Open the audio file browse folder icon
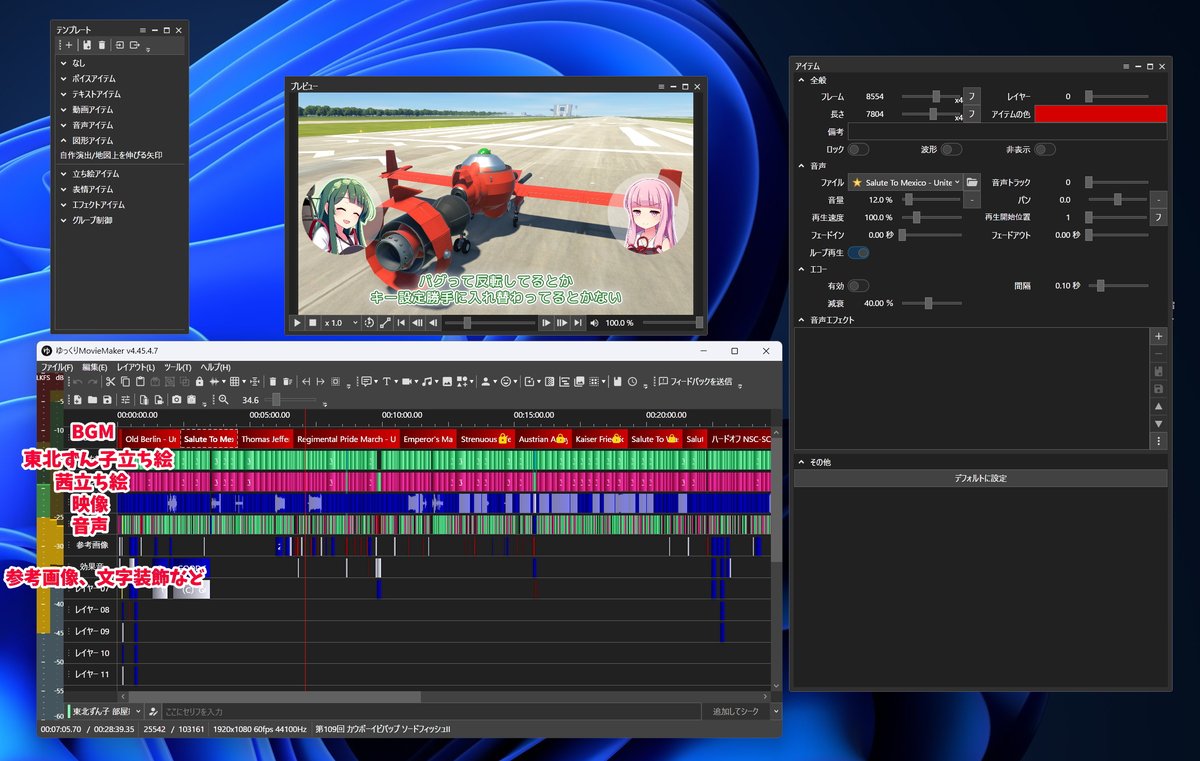1200x761 pixels. [972, 182]
